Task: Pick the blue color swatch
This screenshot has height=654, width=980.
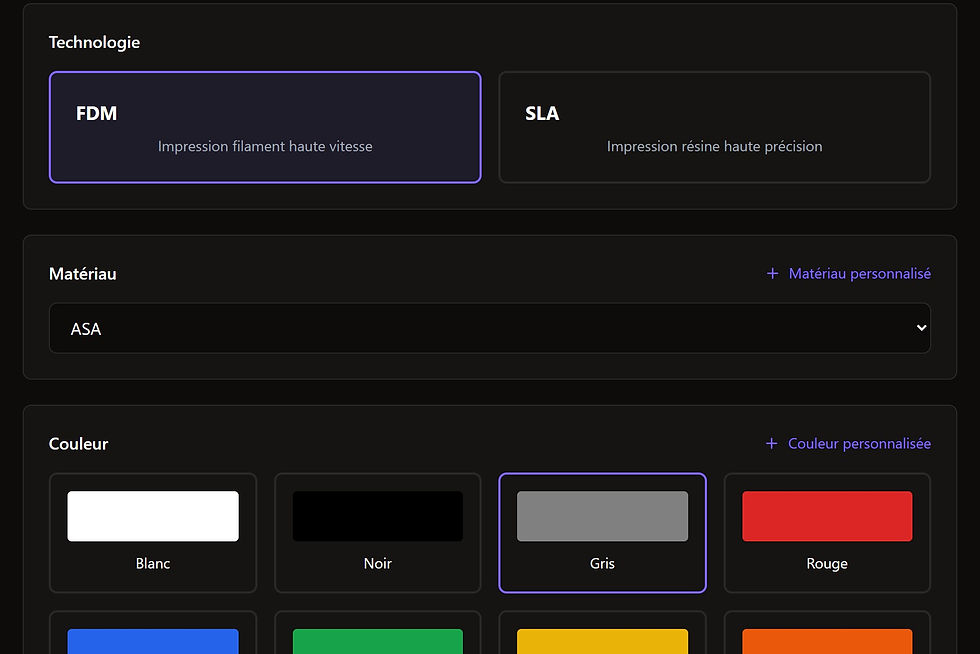Action: point(153,633)
